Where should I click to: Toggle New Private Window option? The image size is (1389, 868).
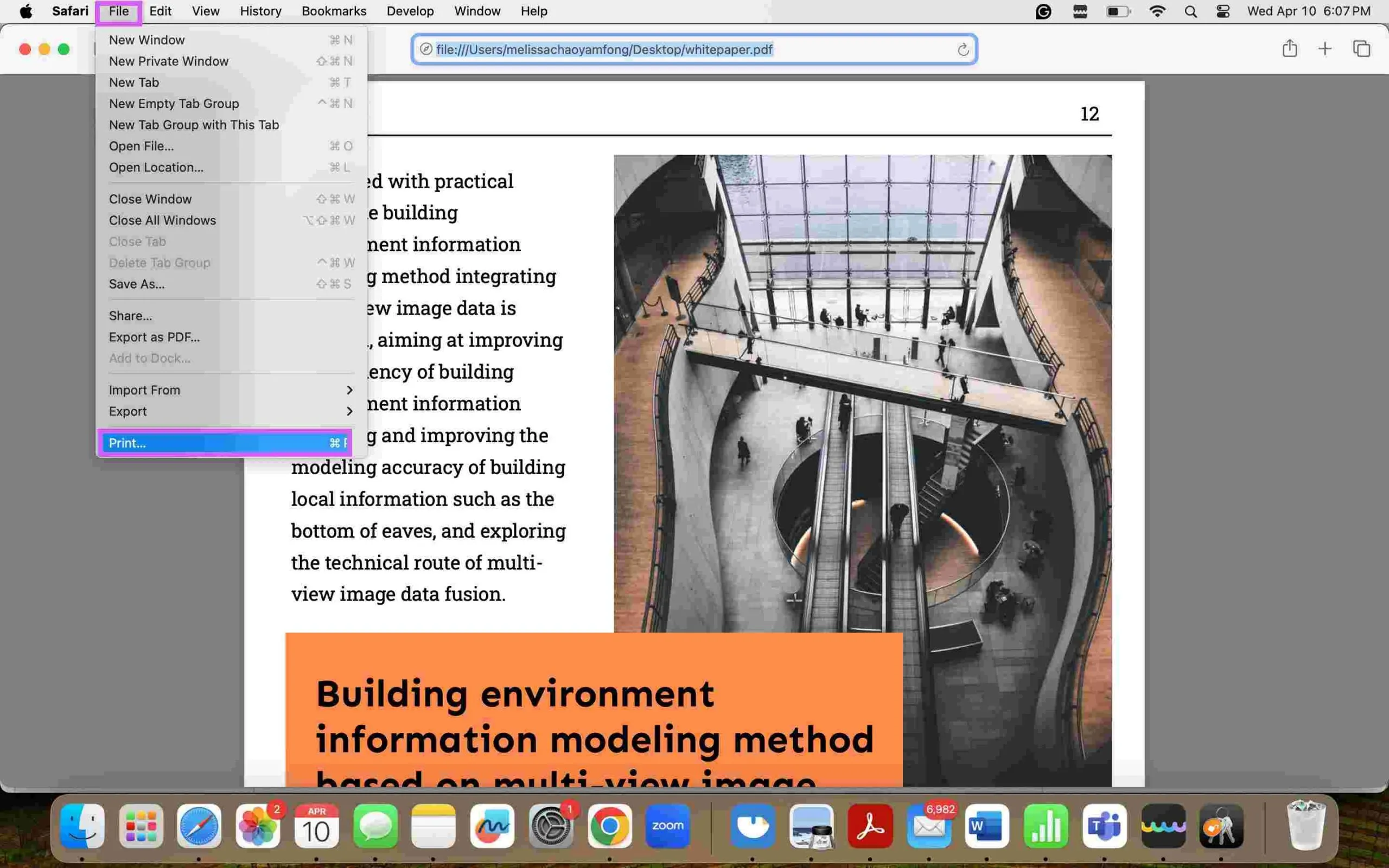pyautogui.click(x=168, y=60)
